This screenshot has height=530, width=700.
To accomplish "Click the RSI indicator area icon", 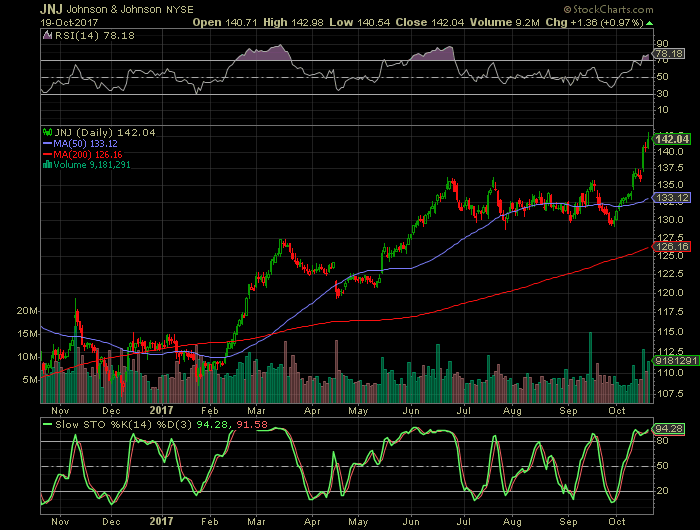I will pyautogui.click(x=47, y=35).
